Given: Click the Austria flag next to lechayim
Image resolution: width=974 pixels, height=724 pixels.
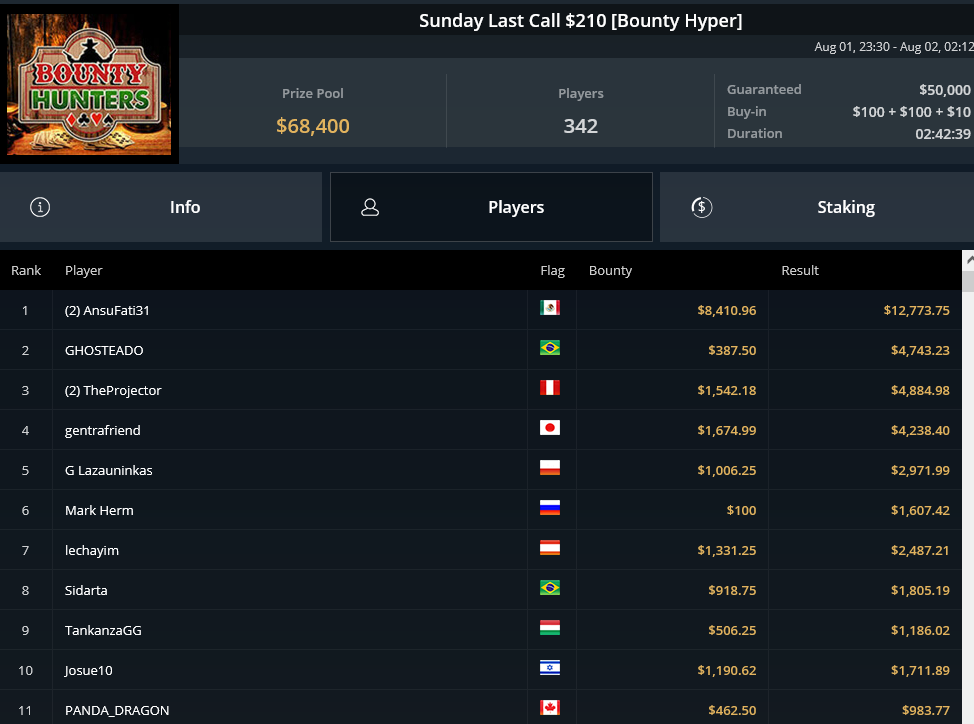Looking at the screenshot, I should (550, 548).
